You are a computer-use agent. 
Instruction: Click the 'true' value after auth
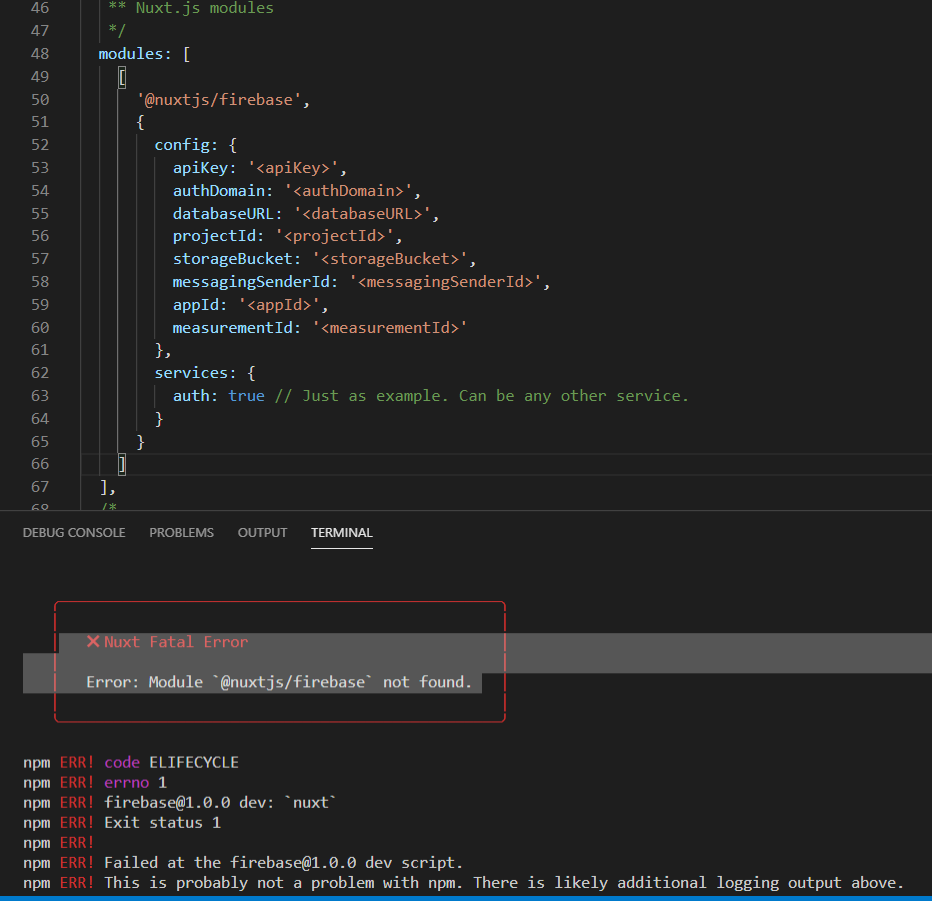tap(246, 396)
